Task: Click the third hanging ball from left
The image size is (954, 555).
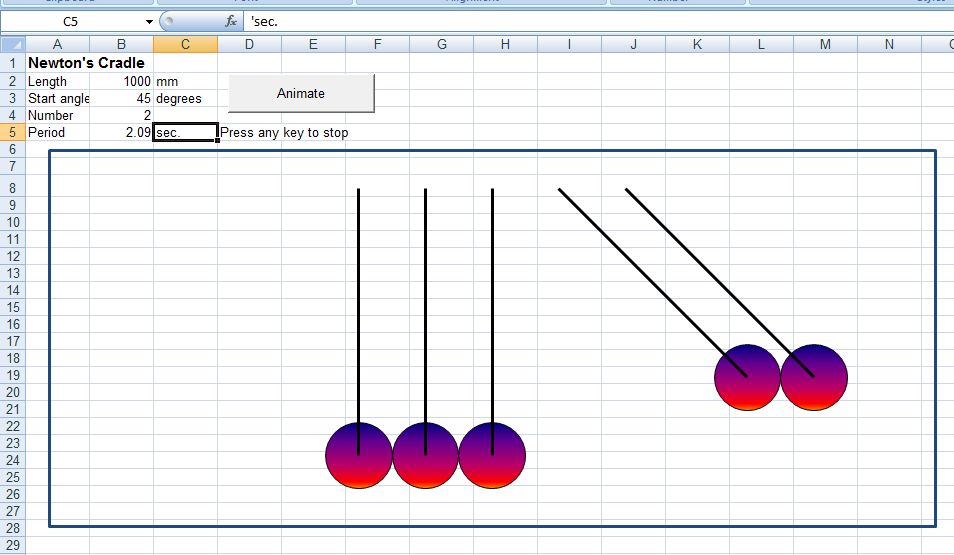Action: (x=492, y=455)
